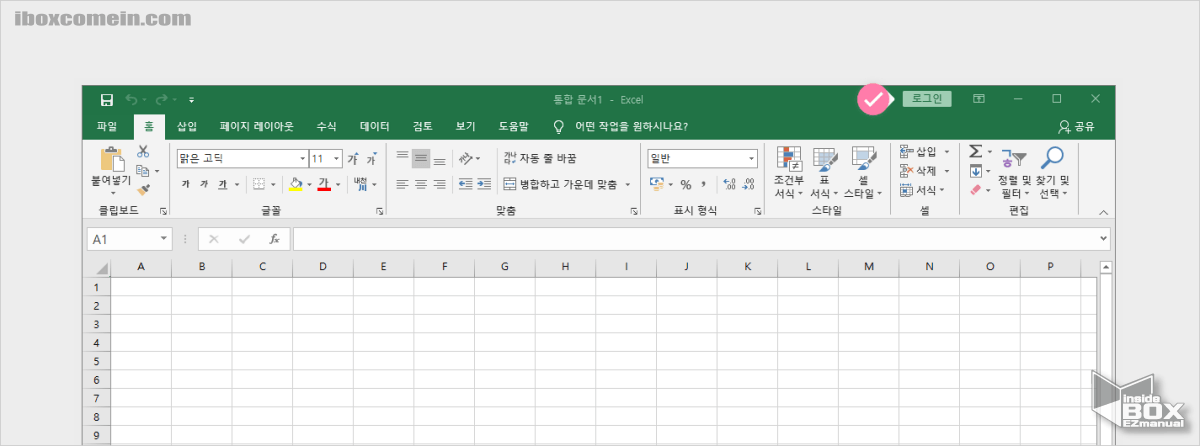1200x446 pixels.
Task: Apply yellow fill color with the paint bucket
Action: tap(295, 184)
